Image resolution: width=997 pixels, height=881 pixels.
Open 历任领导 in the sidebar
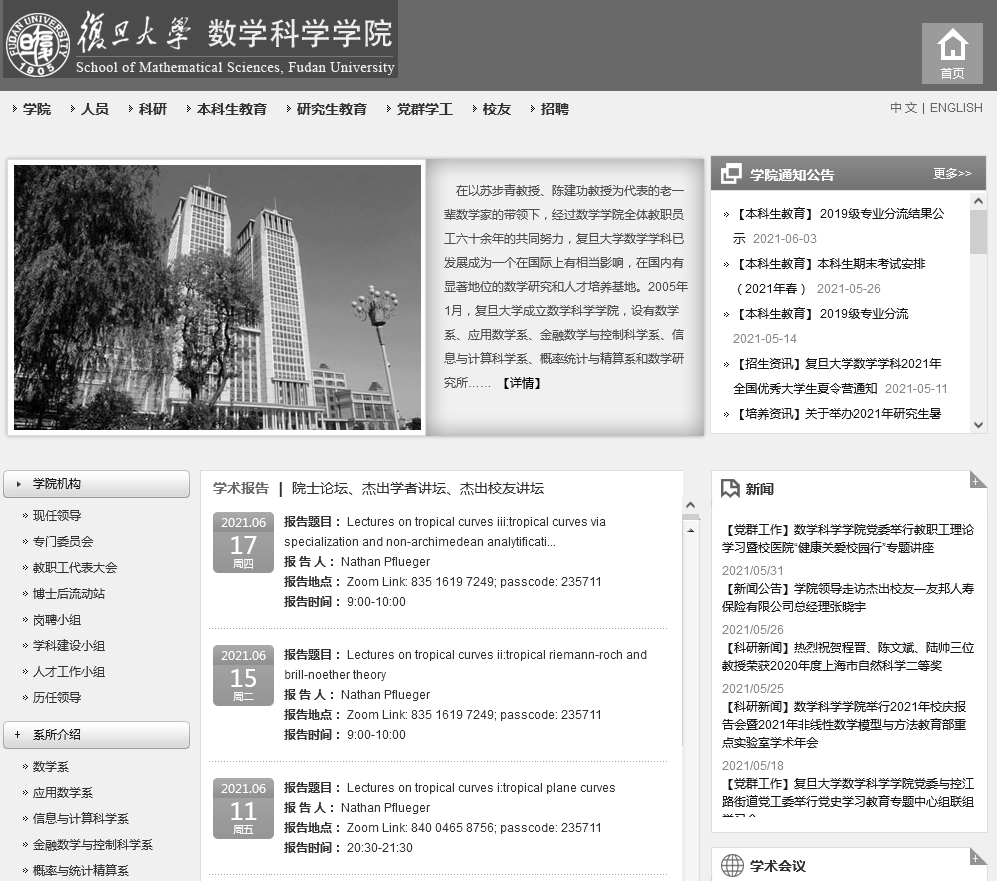coord(57,698)
